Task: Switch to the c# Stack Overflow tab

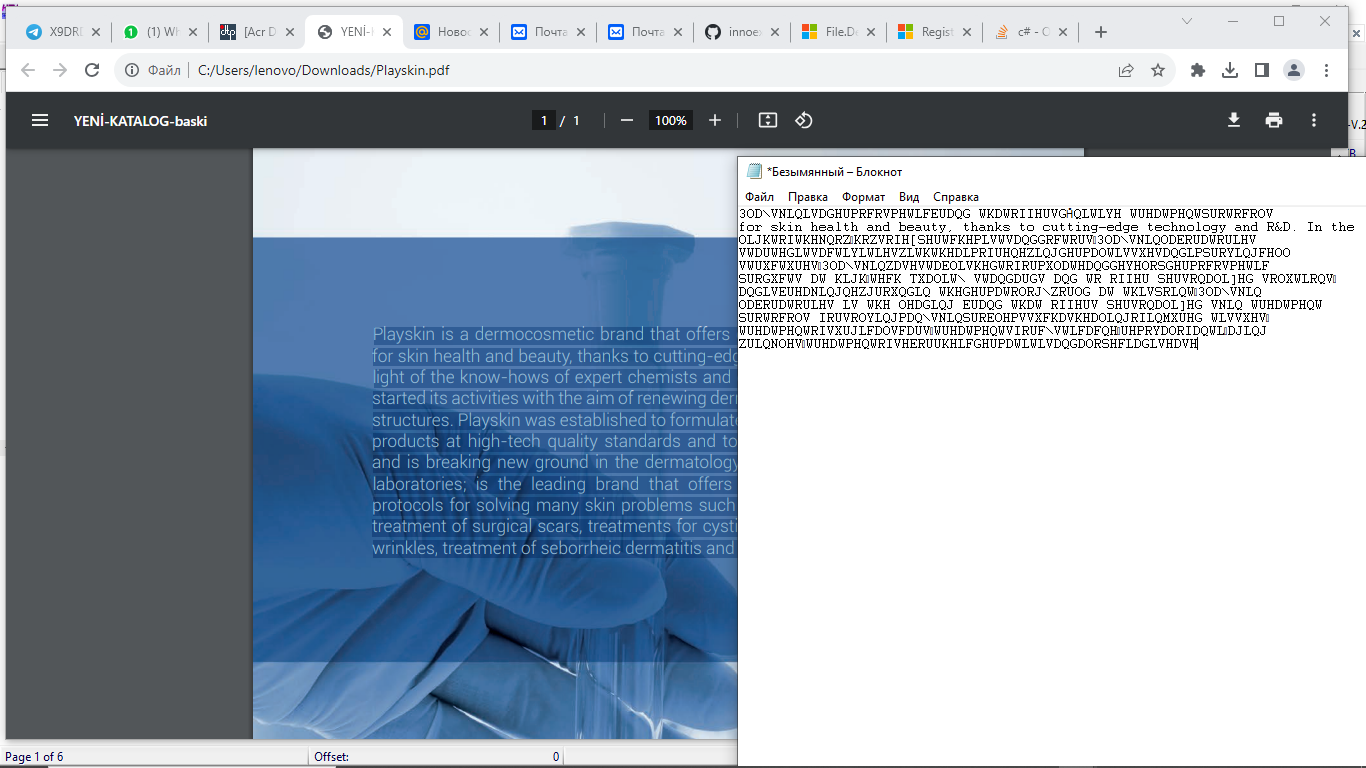Action: coord(1030,32)
